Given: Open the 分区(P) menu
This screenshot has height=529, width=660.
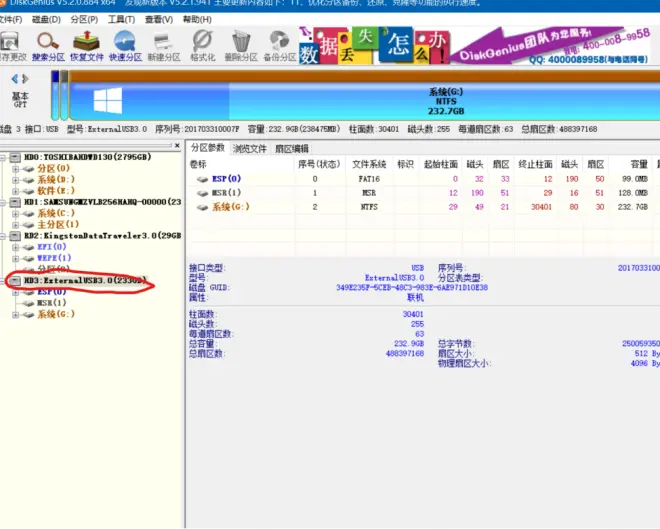Looking at the screenshot, I should click(84, 19).
